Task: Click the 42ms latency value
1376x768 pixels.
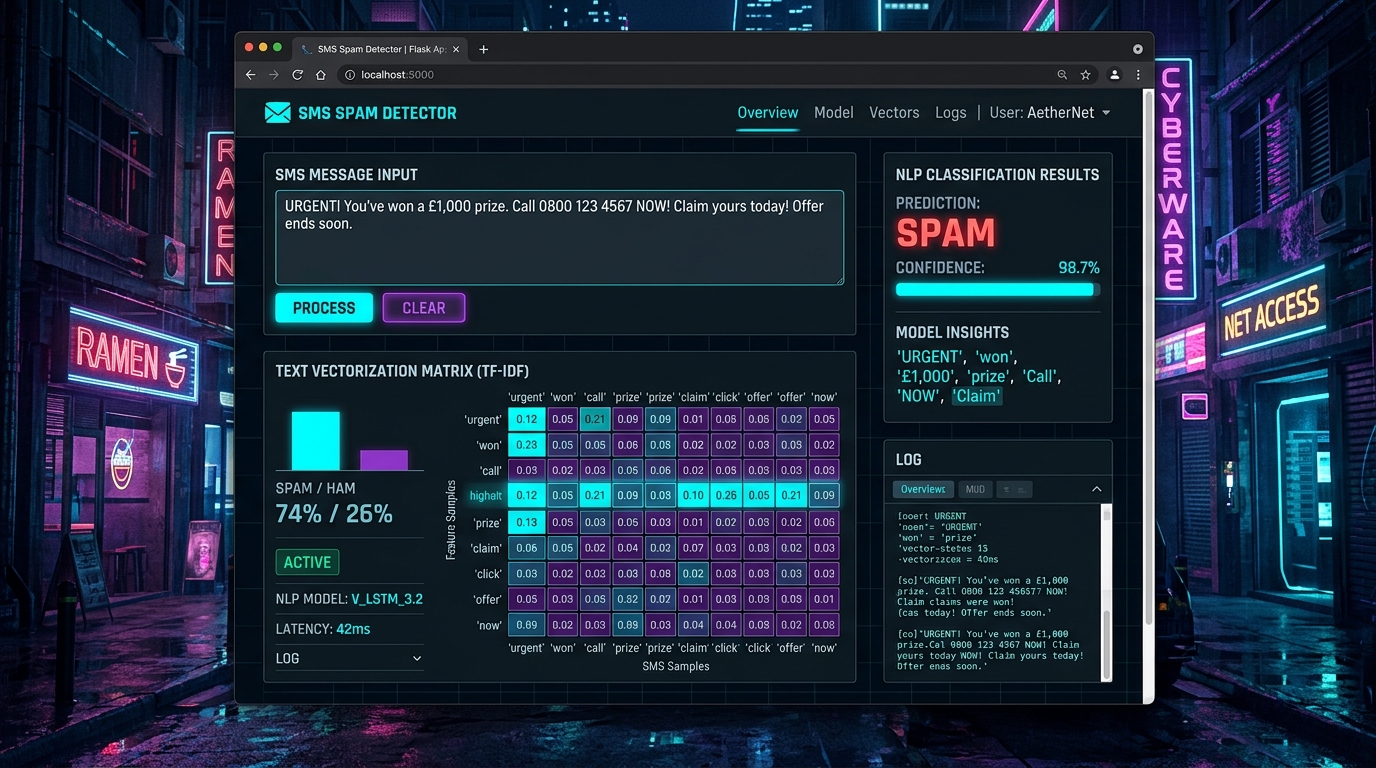Action: [x=353, y=629]
